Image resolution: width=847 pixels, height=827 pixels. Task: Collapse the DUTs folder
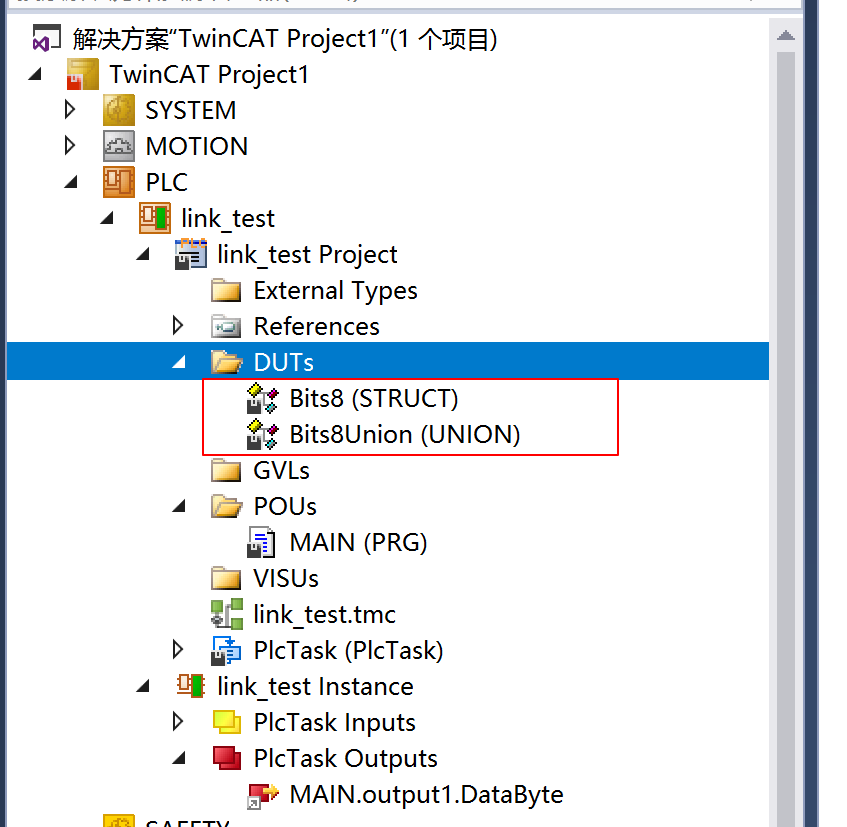(x=179, y=362)
